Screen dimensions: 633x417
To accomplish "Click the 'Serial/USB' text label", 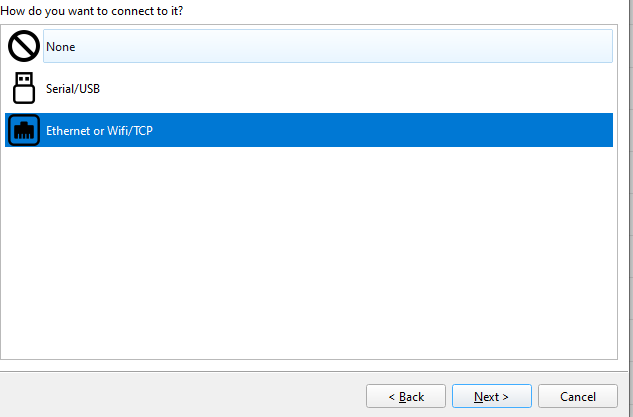I will pos(73,89).
